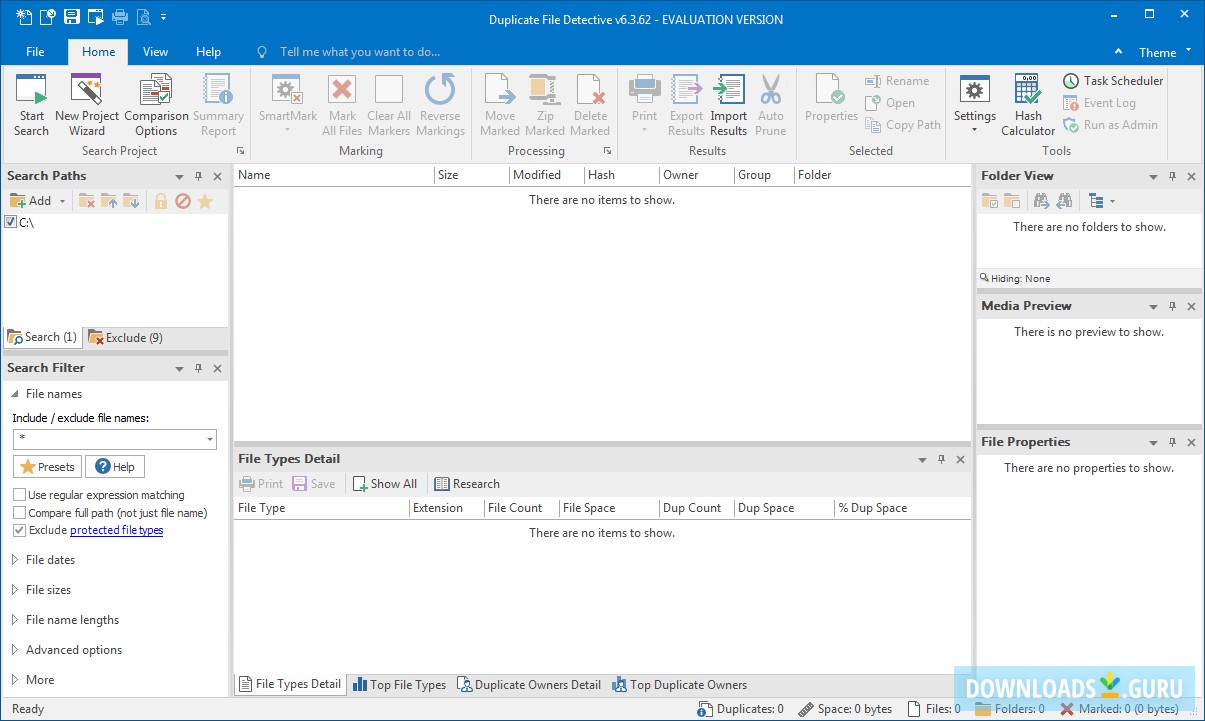Click the Rename item in Selected group

(897, 81)
